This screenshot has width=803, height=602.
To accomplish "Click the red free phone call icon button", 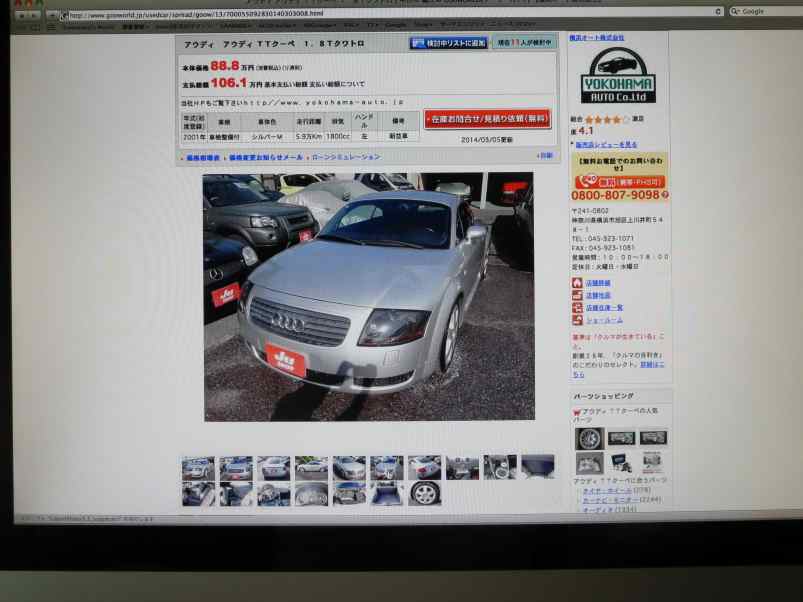I will pos(620,182).
